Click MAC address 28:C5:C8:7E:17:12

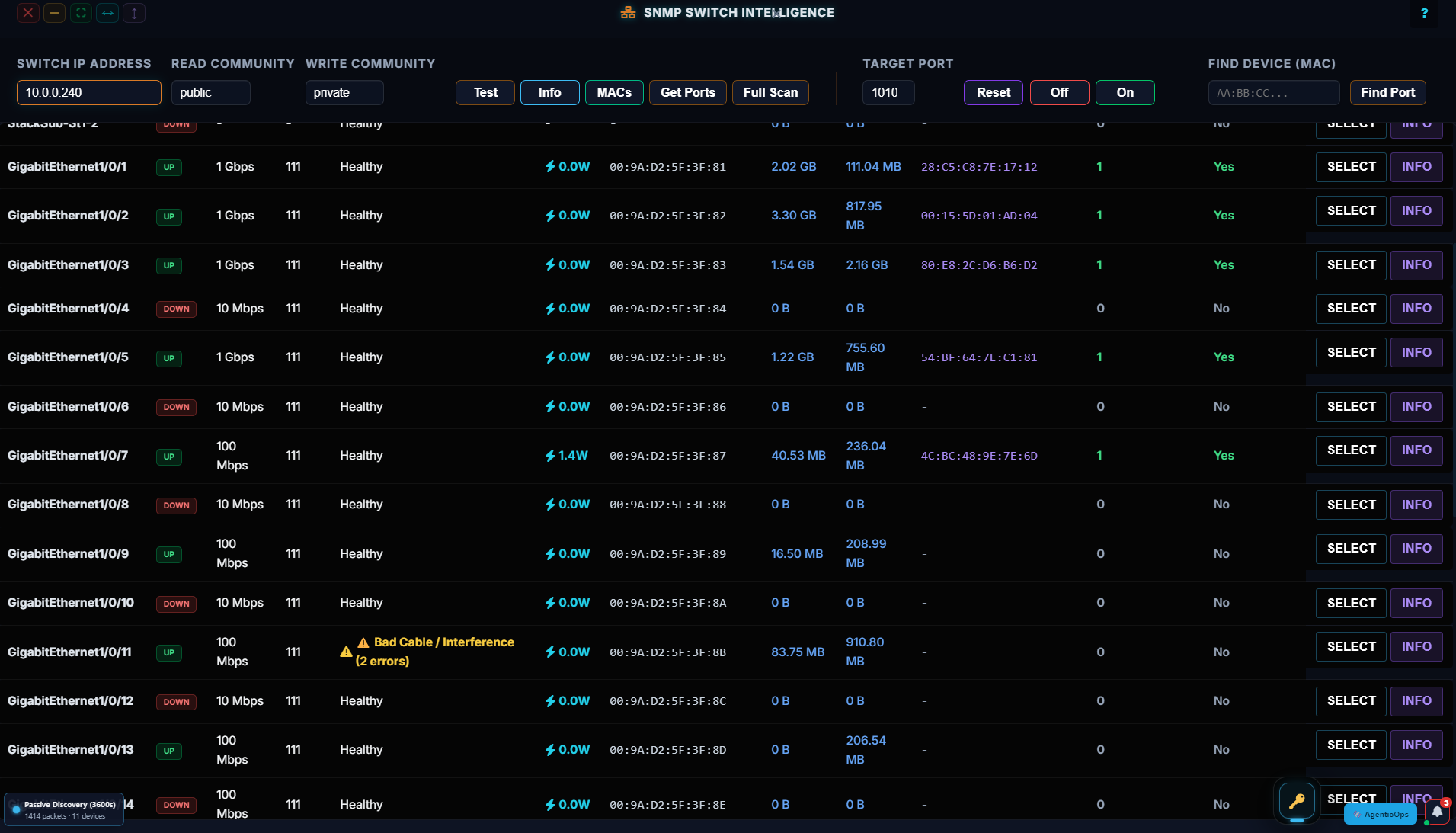[x=979, y=167]
